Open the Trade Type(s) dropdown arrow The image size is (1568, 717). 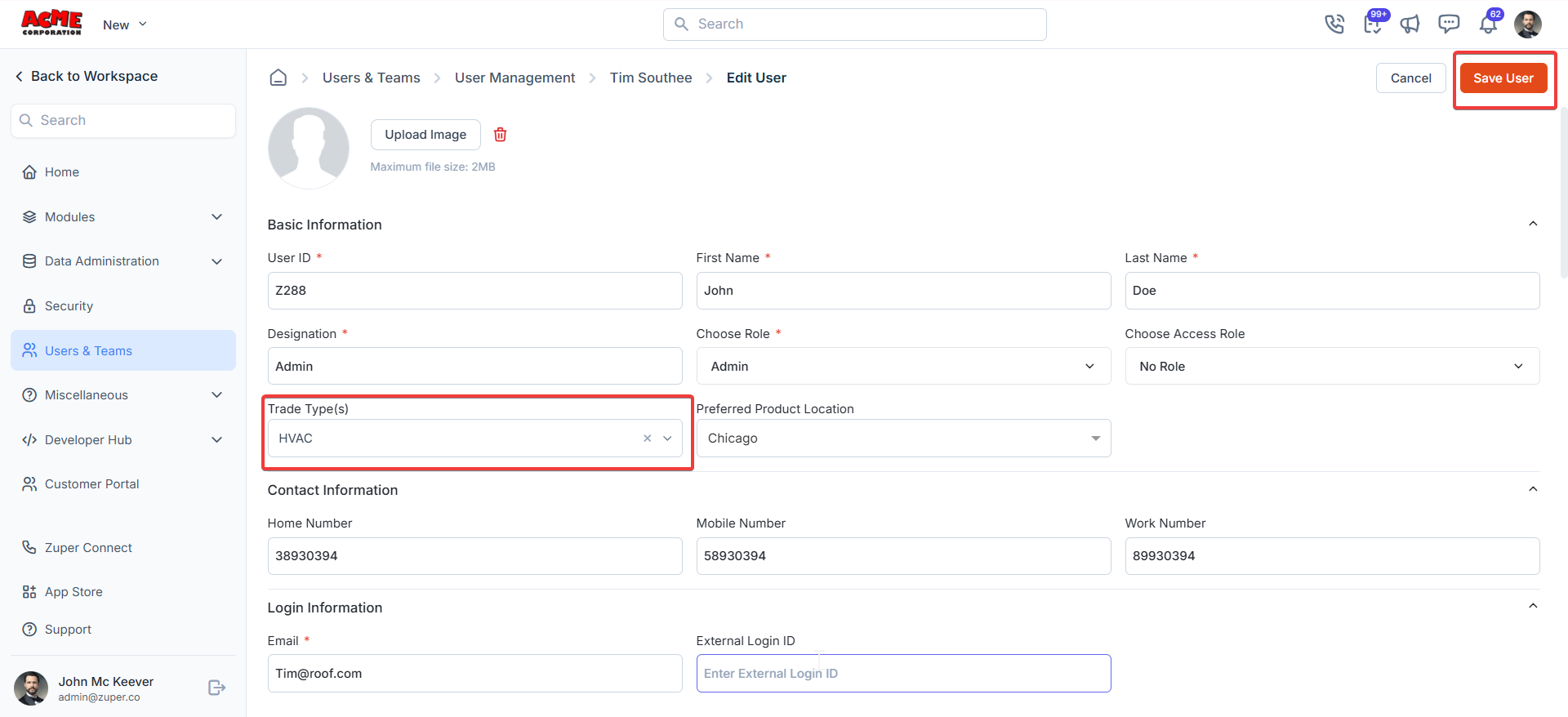pyautogui.click(x=667, y=439)
